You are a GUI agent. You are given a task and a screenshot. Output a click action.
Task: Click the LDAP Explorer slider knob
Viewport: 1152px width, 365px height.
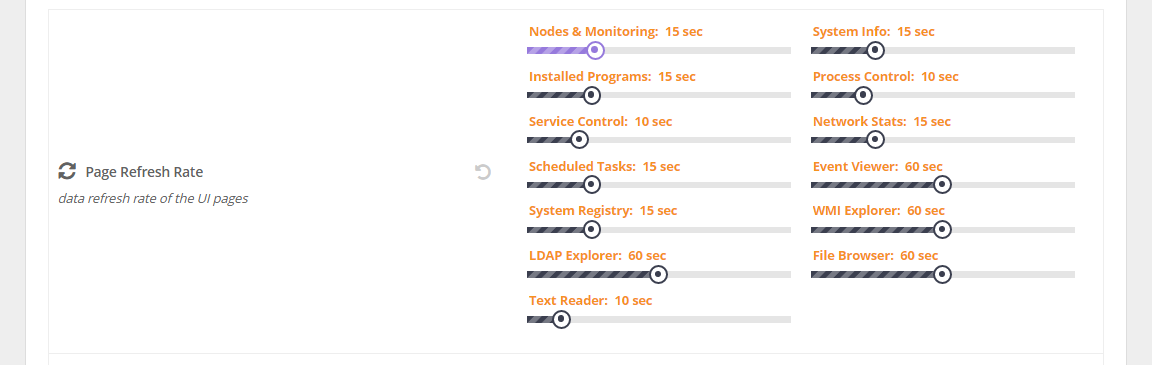click(x=658, y=274)
